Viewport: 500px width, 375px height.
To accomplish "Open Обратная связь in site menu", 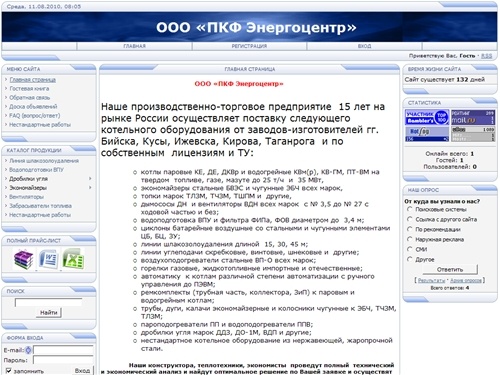I will click(x=30, y=98).
